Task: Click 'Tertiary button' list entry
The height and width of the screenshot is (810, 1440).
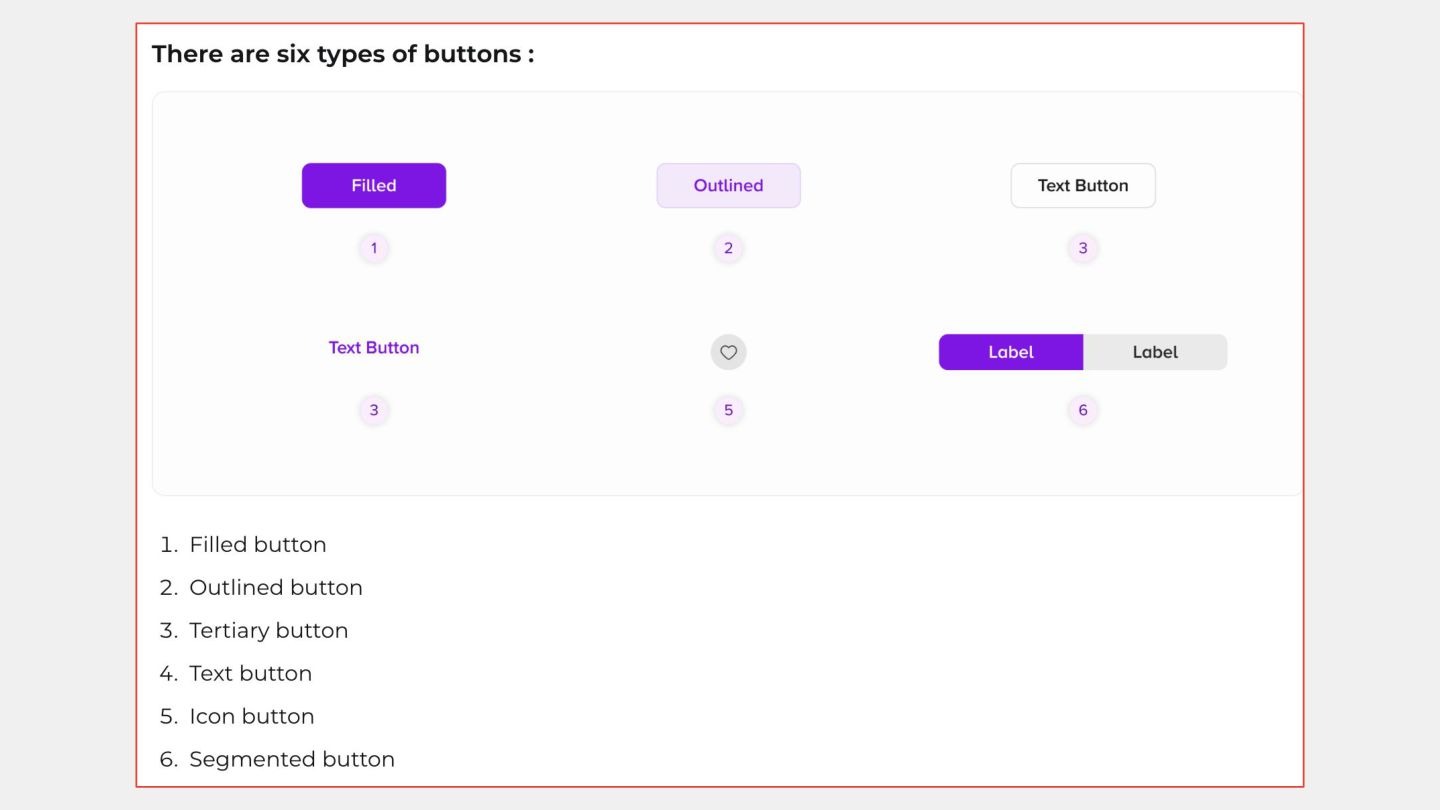Action: pos(269,631)
